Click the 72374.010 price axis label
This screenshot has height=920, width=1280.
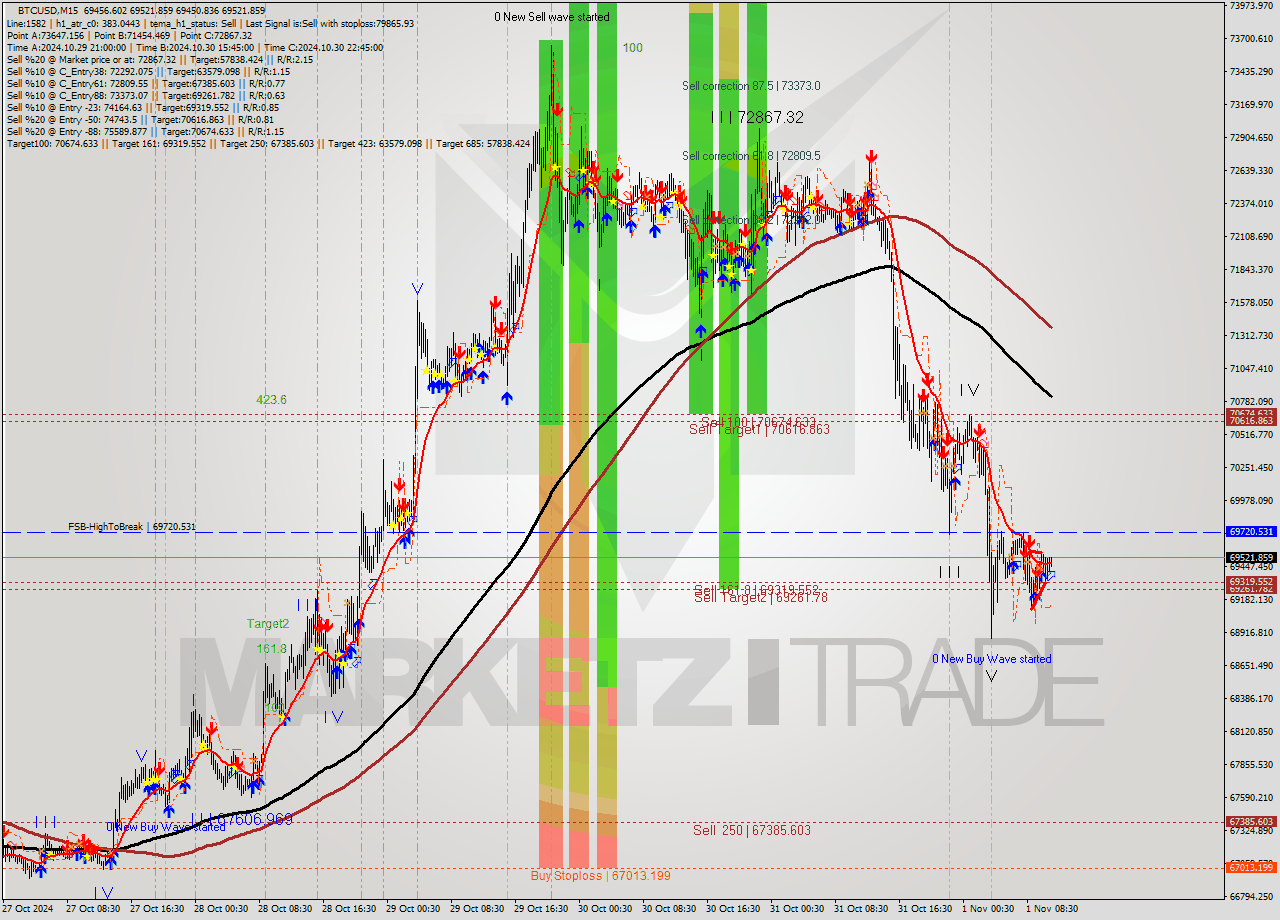click(1251, 203)
